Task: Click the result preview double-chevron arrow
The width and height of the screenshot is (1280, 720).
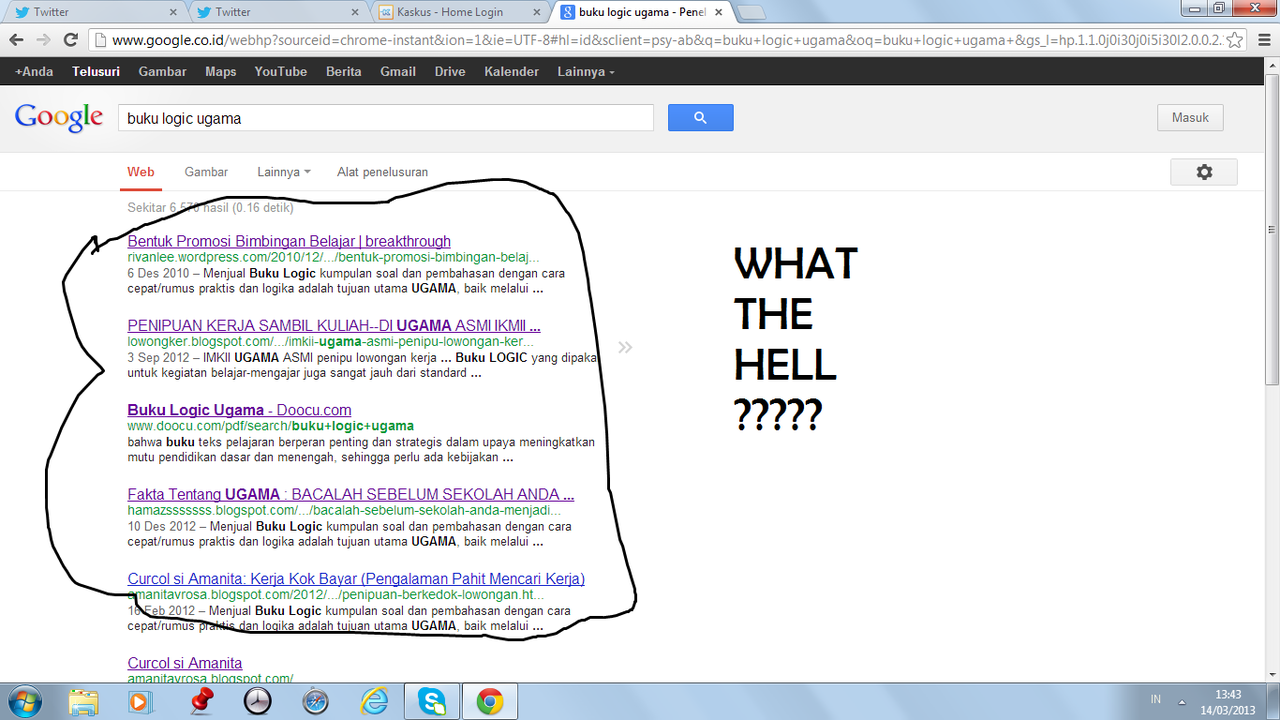Action: tap(625, 348)
